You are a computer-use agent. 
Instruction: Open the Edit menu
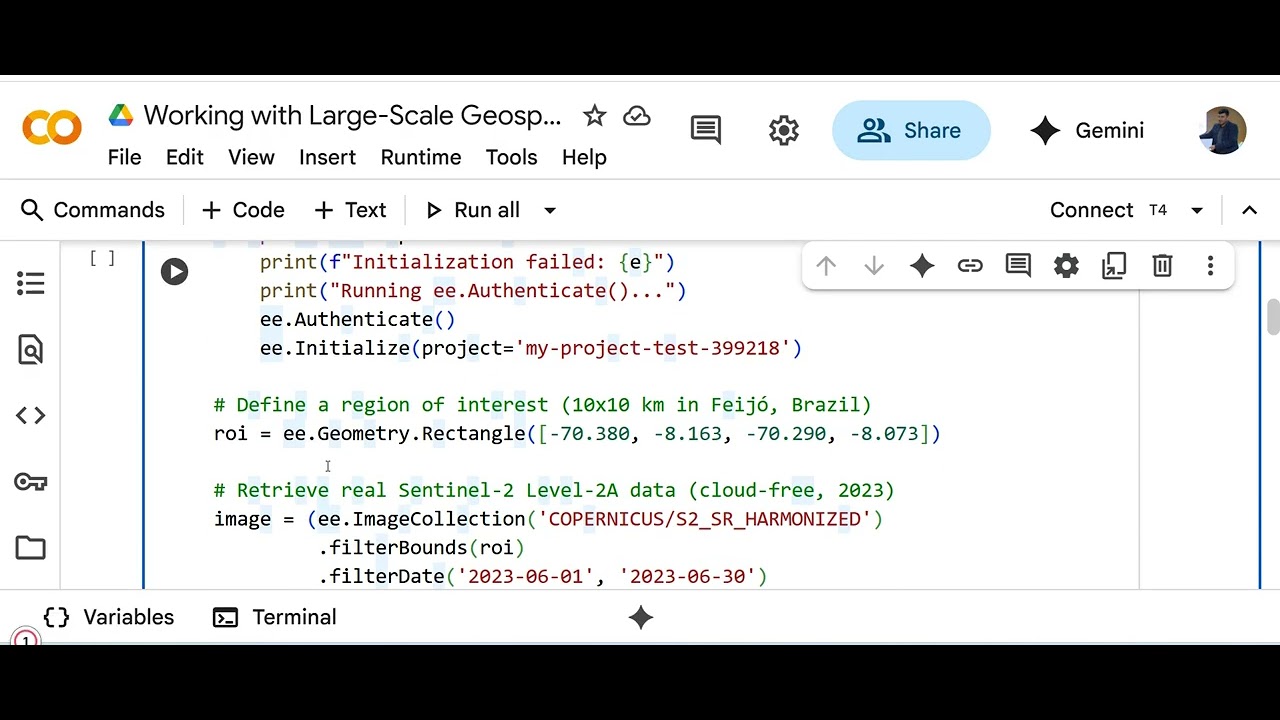coord(184,157)
